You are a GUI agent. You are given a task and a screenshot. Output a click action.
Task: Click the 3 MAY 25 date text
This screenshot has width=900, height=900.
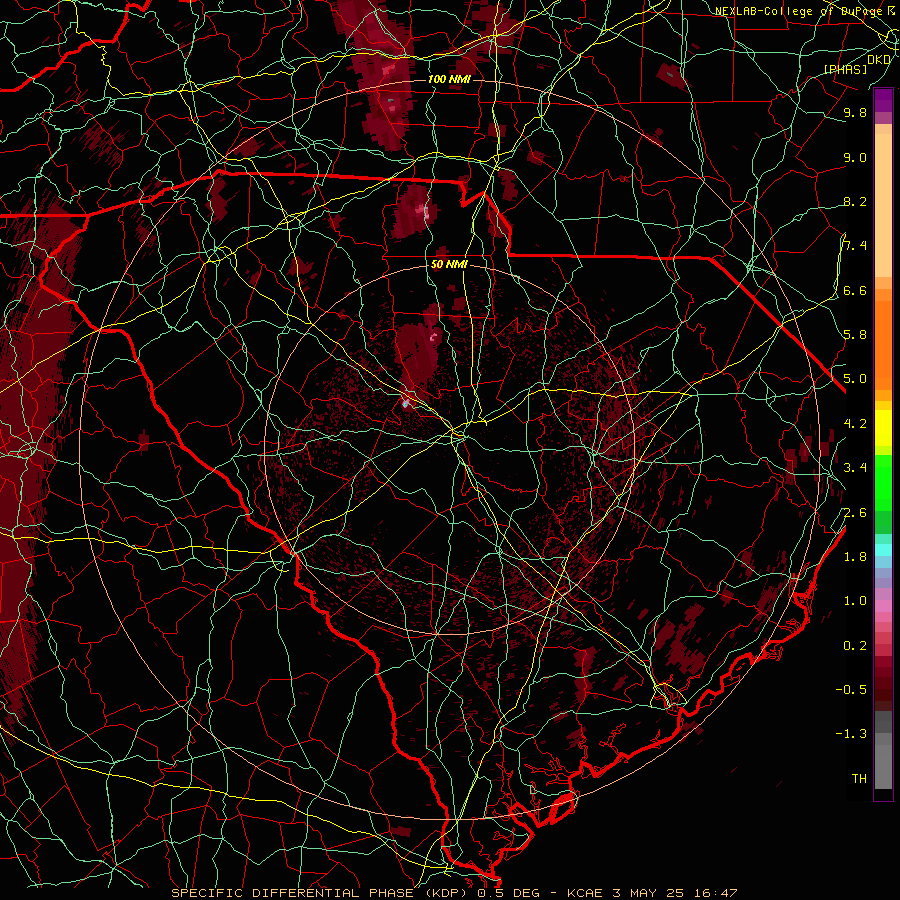(x=647, y=893)
